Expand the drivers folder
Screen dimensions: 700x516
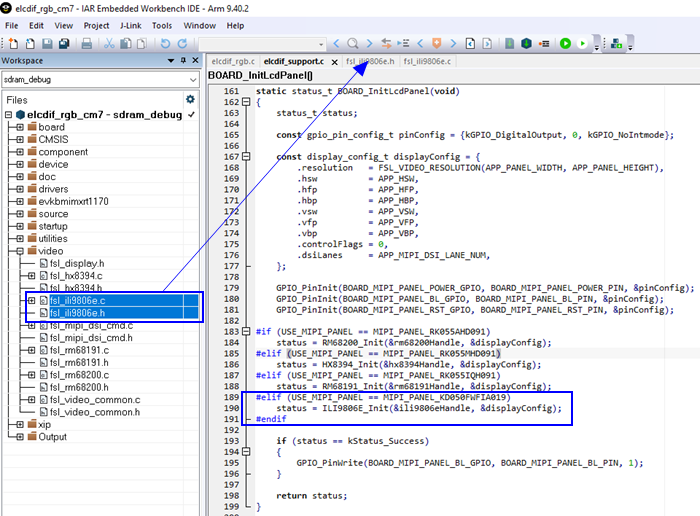[x=20, y=188]
